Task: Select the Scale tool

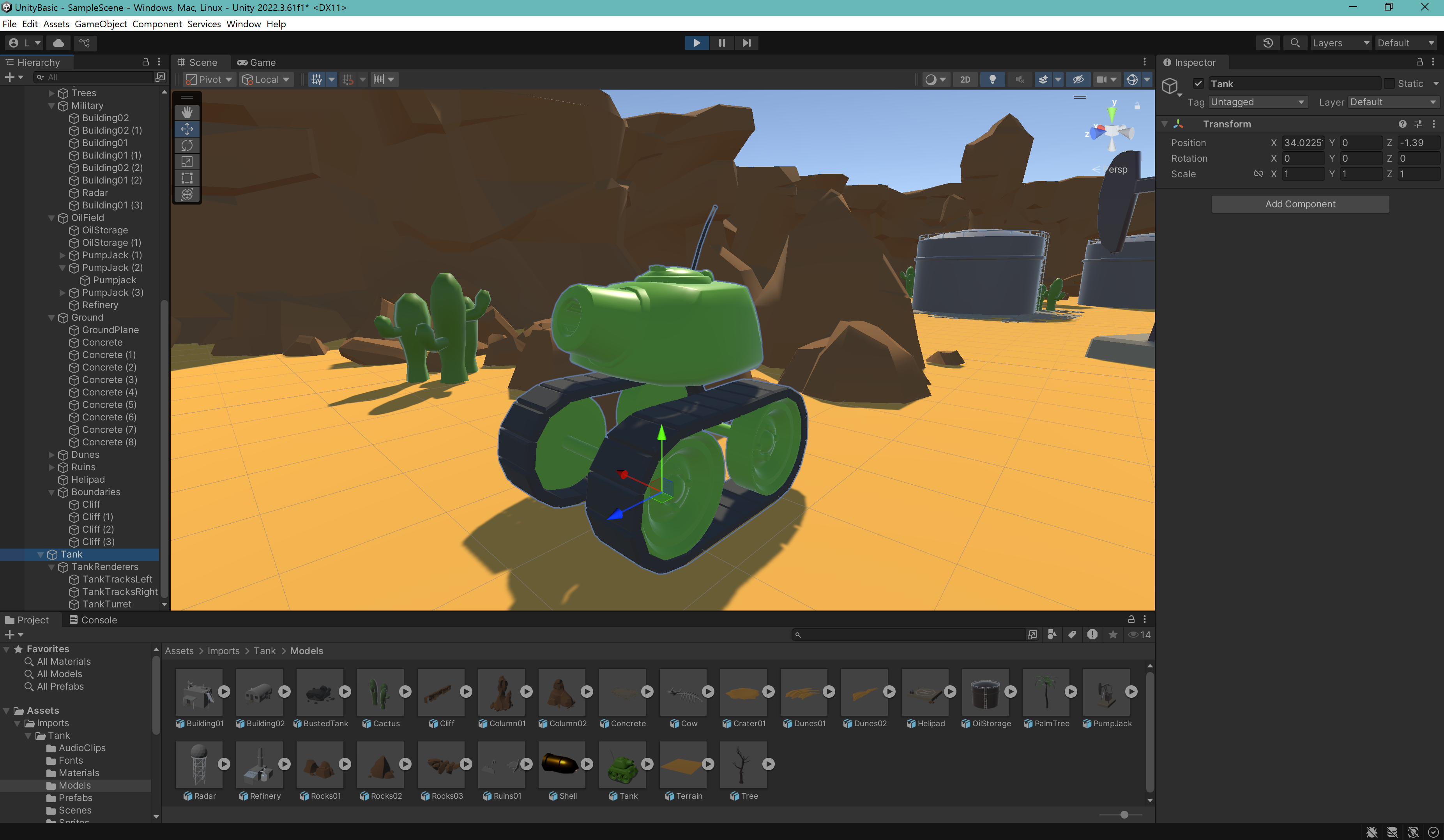Action: (187, 162)
